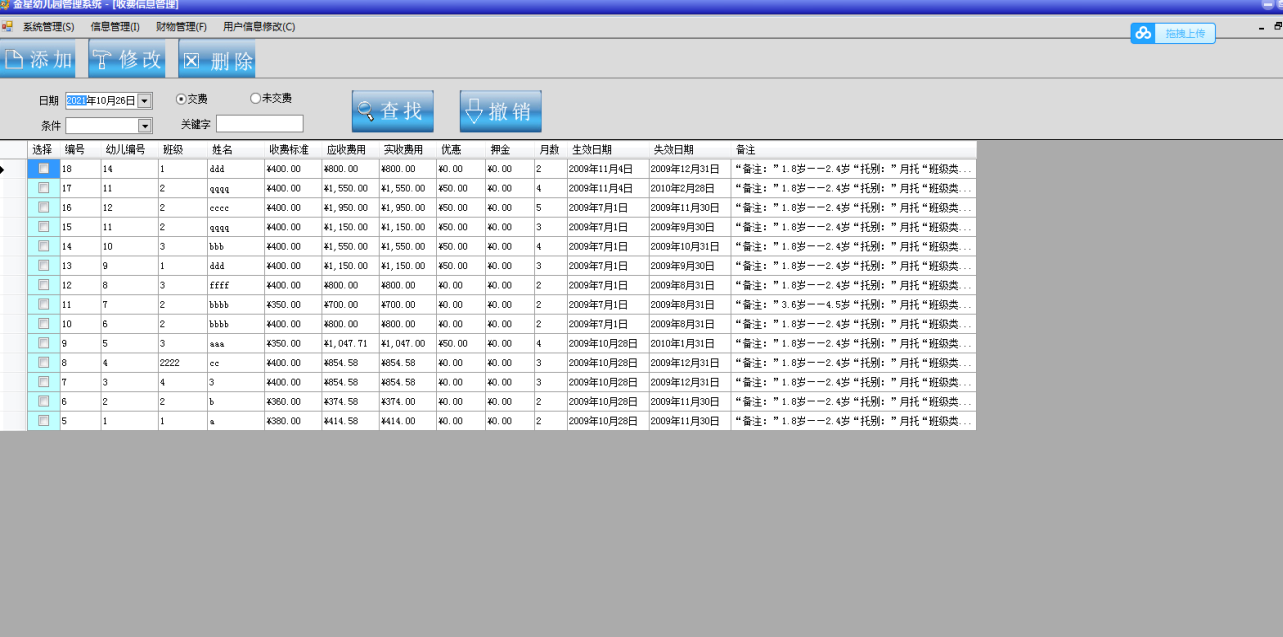Check the checkbox in row 编号 12

[x=43, y=285]
